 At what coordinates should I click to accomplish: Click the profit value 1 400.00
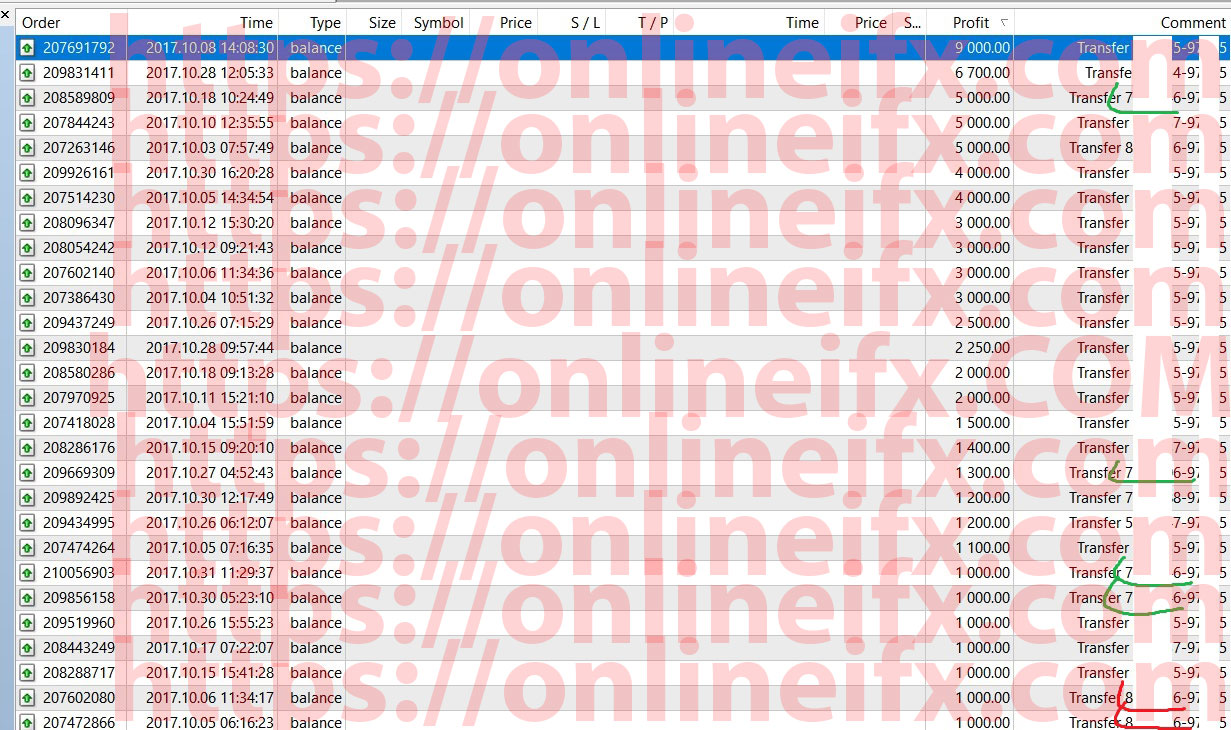tap(982, 448)
